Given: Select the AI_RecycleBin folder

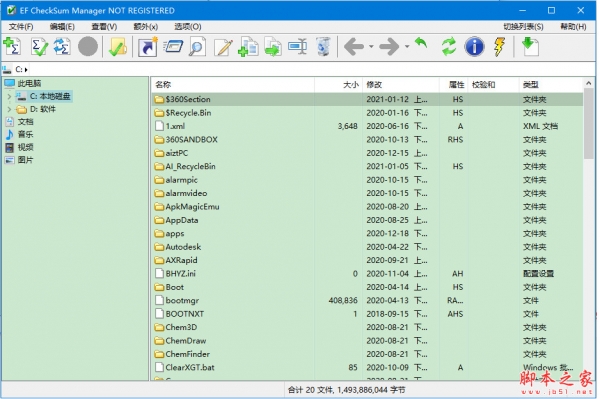Looking at the screenshot, I should pyautogui.click(x=367, y=166).
